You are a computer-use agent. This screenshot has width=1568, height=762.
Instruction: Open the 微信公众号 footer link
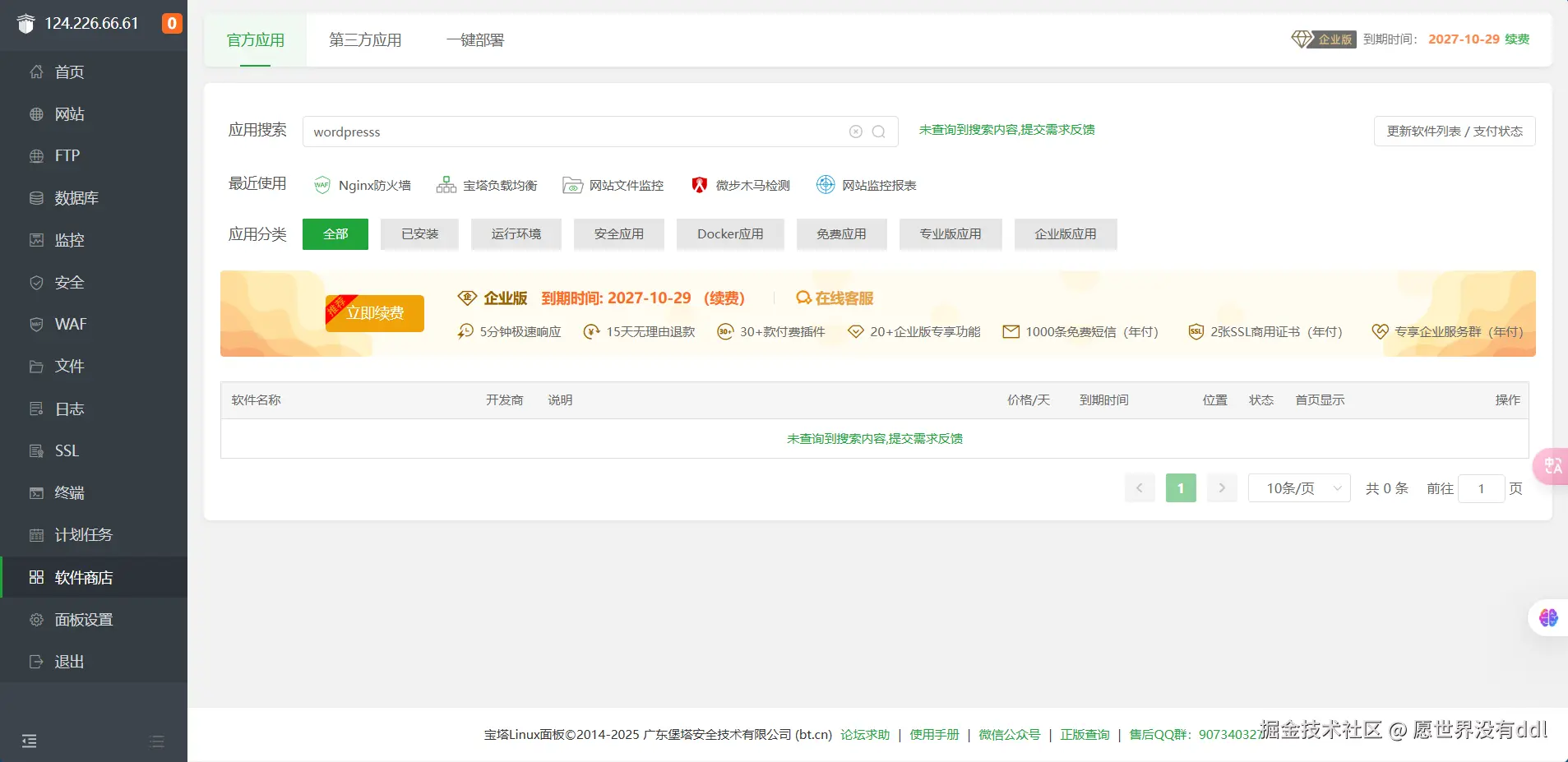click(x=1010, y=735)
